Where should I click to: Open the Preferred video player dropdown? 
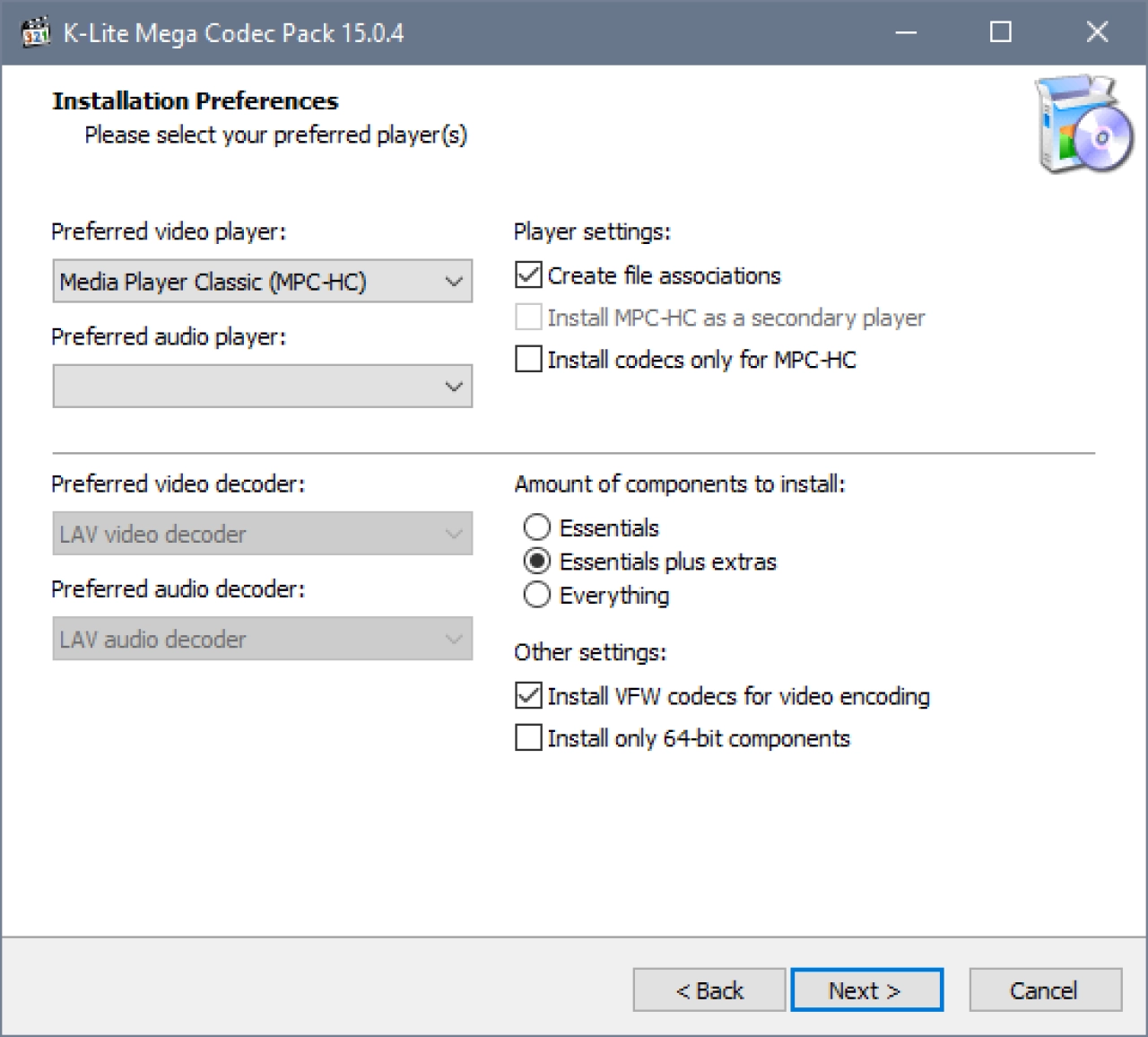click(263, 282)
